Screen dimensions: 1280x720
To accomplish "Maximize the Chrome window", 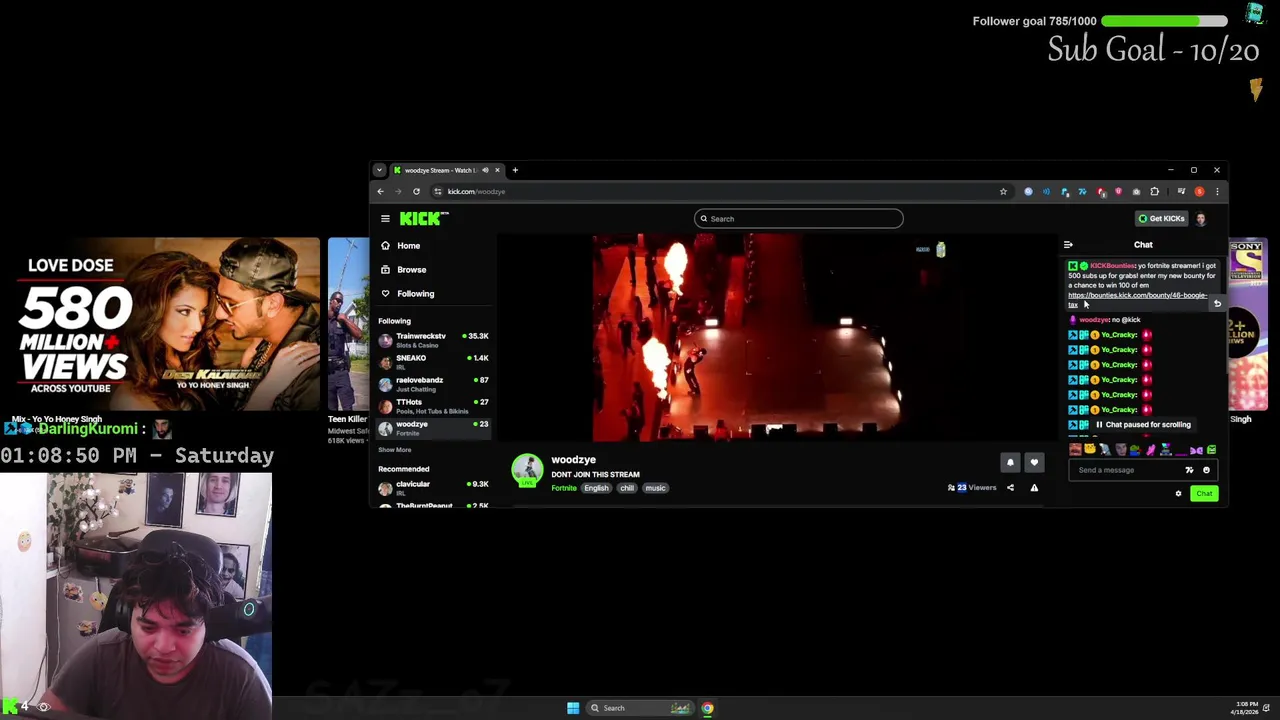I will (1193, 170).
